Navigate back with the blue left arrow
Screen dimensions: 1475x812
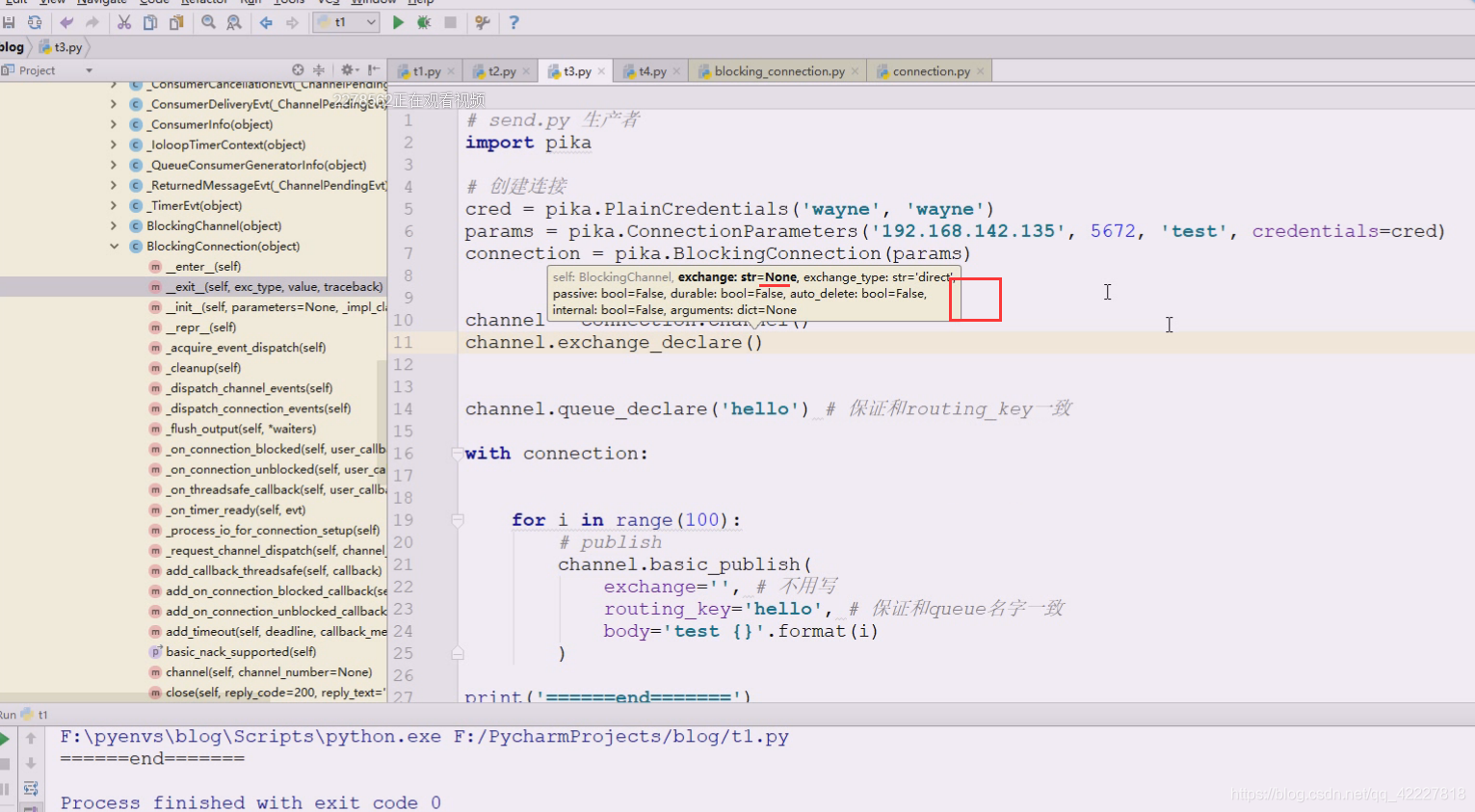[x=266, y=22]
